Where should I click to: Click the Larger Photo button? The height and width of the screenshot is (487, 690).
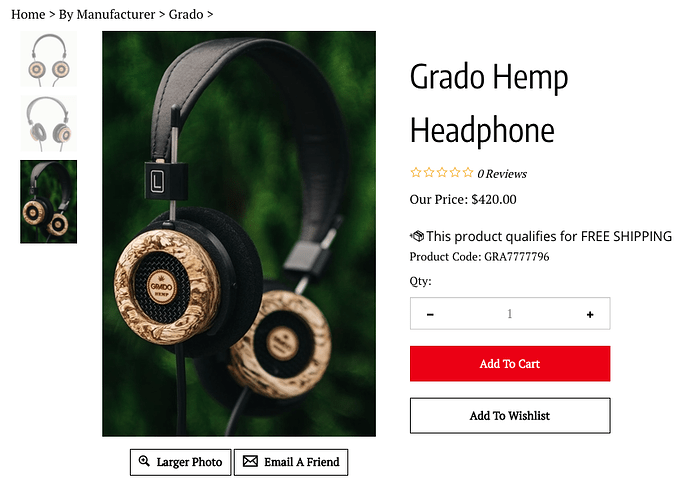[x=180, y=462]
